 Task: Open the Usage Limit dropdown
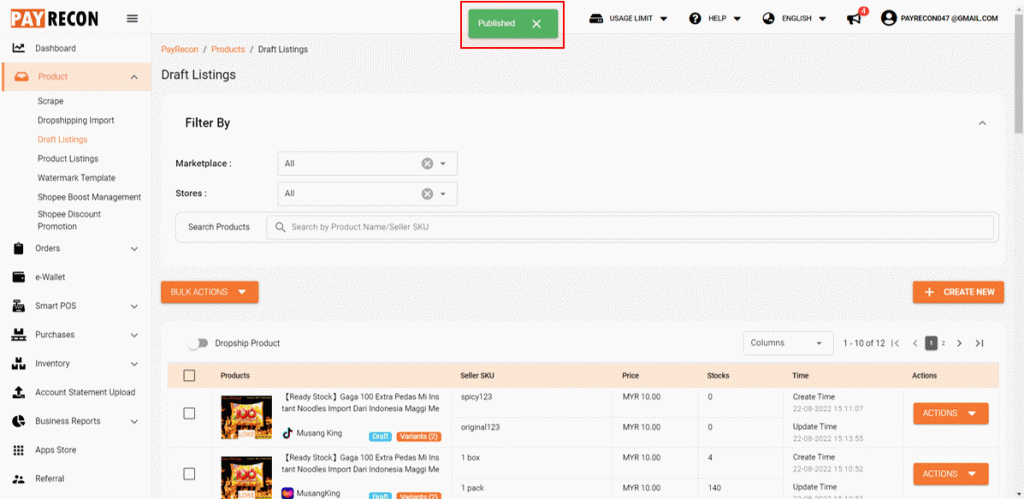tap(628, 18)
